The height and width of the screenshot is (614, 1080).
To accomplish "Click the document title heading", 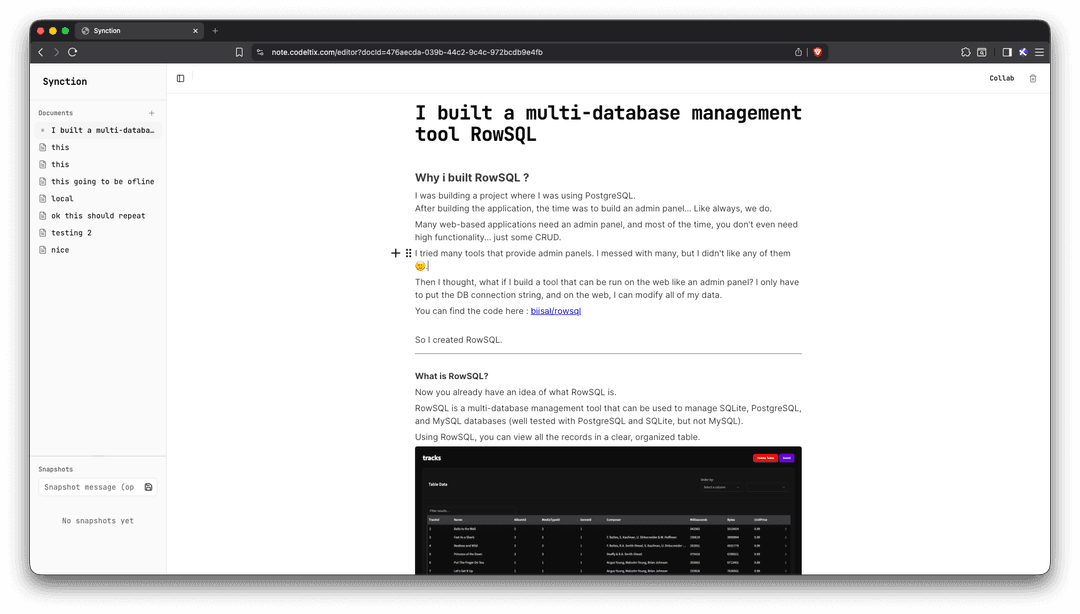I will (608, 123).
